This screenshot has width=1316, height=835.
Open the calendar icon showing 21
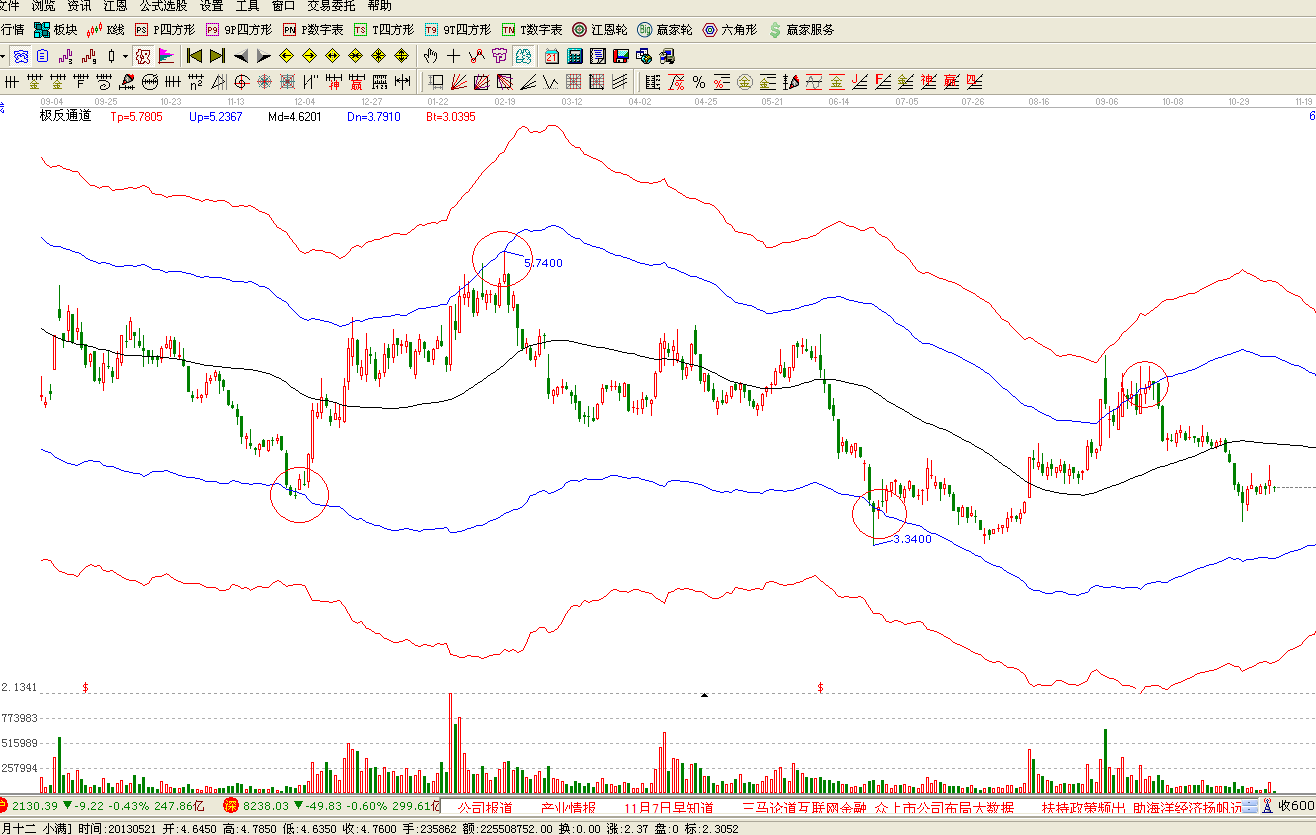[552, 56]
